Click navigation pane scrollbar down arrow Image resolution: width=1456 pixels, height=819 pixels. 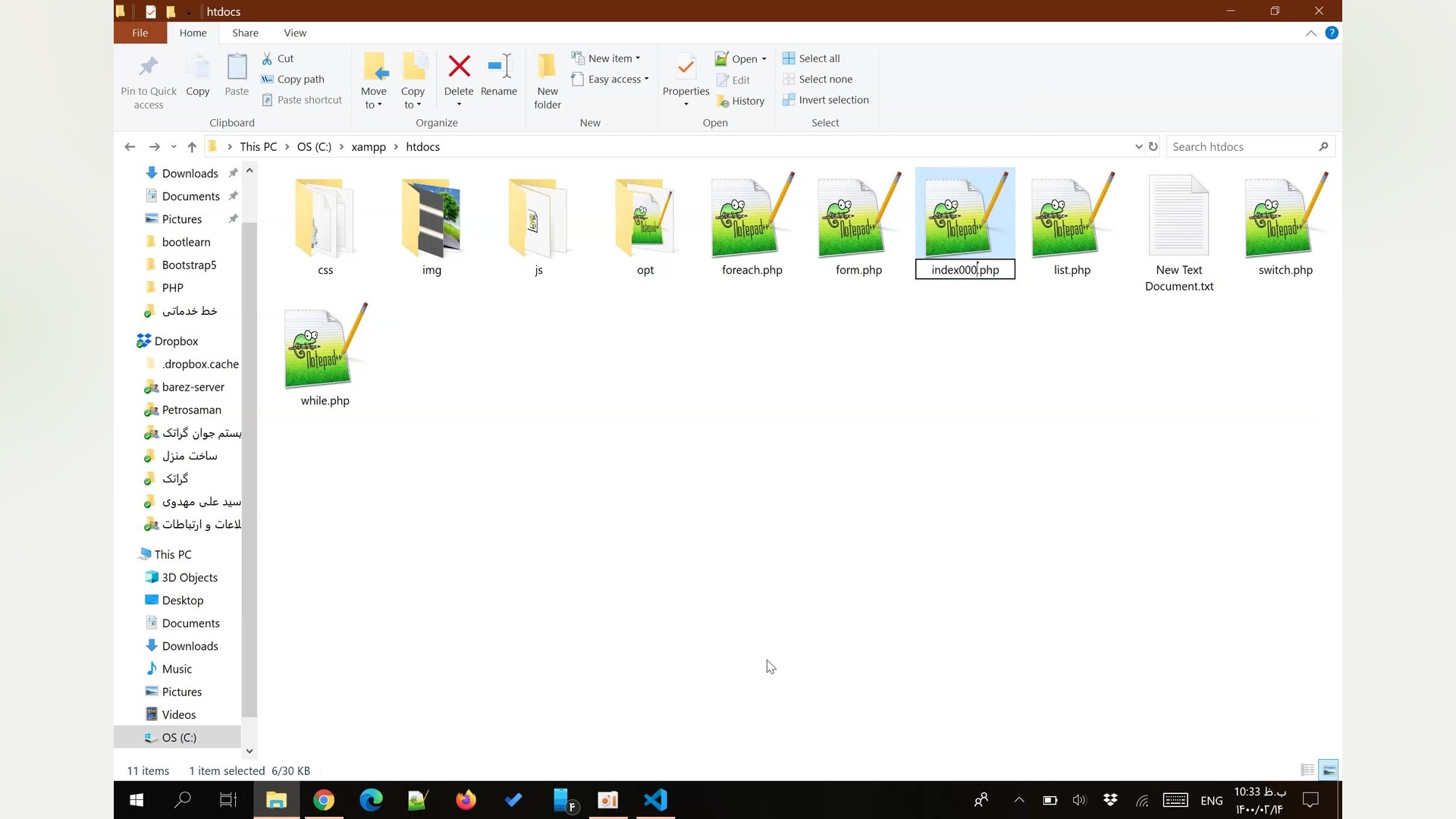(249, 751)
